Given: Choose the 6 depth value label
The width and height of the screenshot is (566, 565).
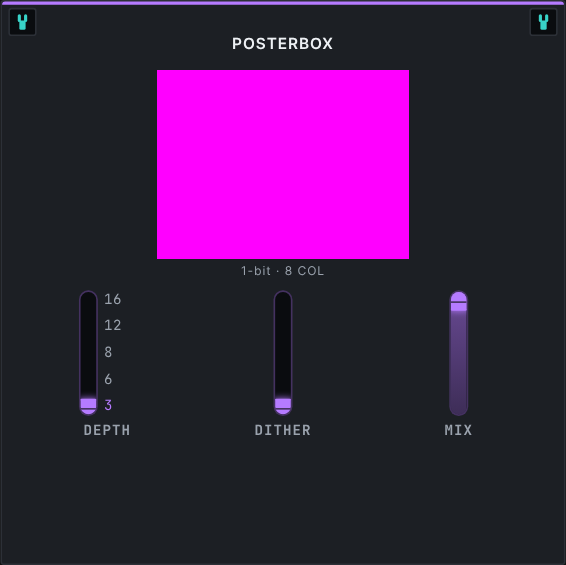Looking at the screenshot, I should (x=108, y=379).
